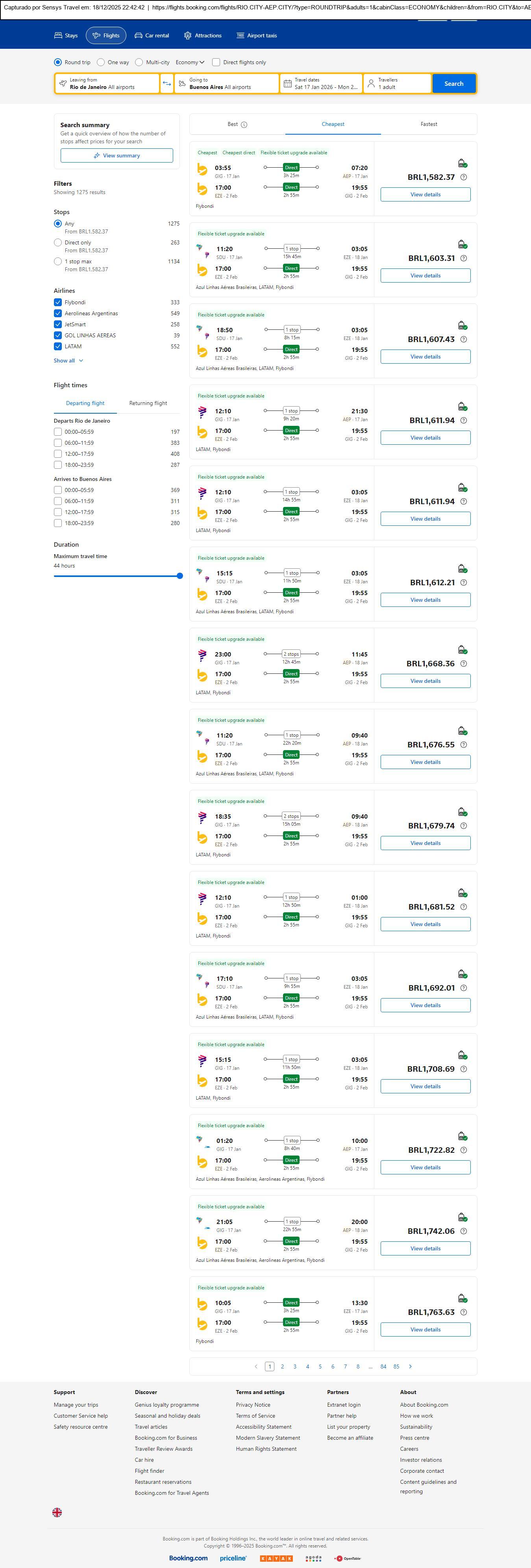
Task: Click the luggage icon above BRL1,603.31 price
Action: (x=462, y=245)
